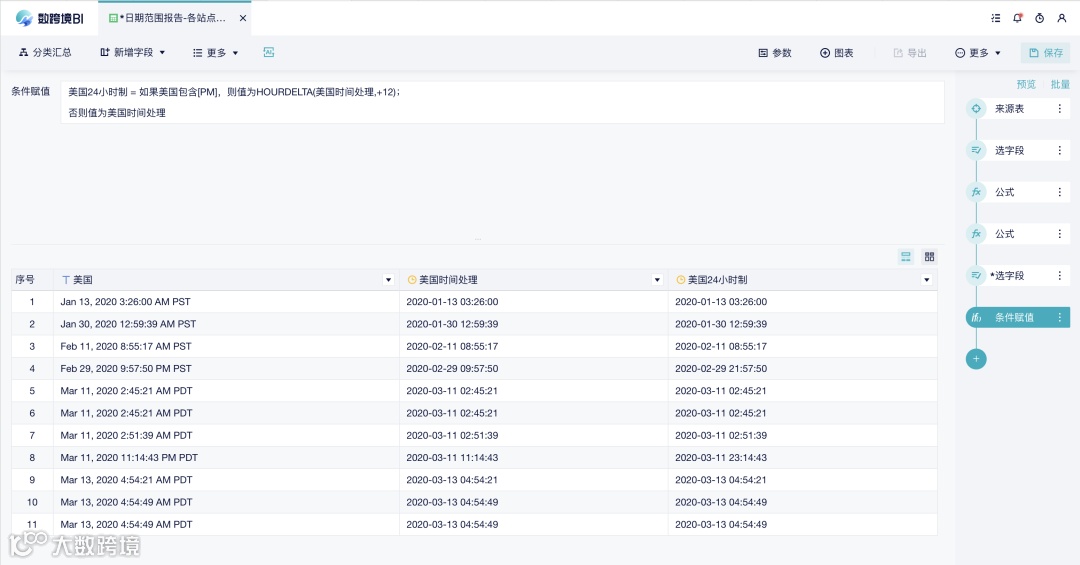Click the 保存 button

[1046, 53]
